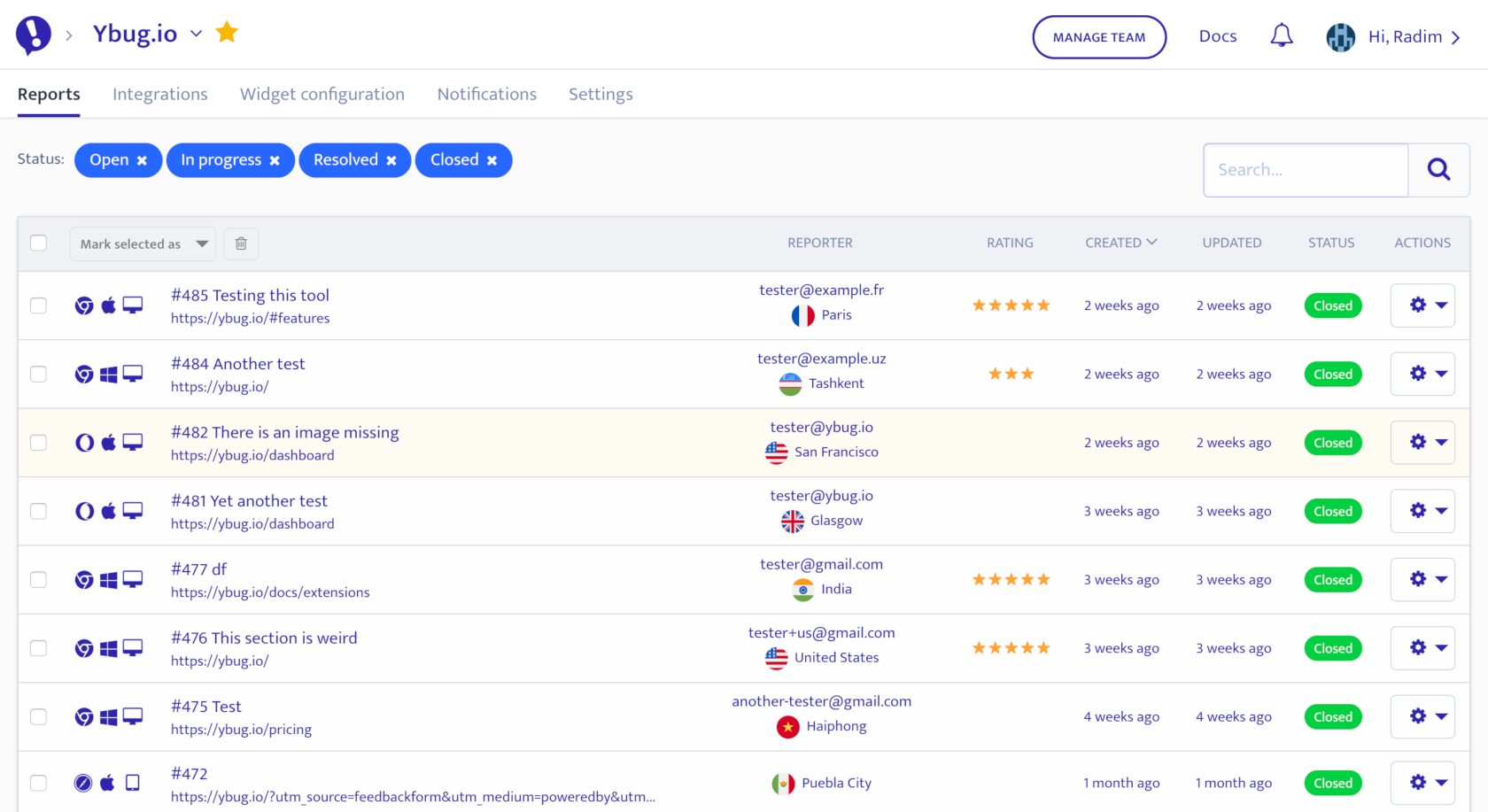Check the box for report #485
This screenshot has width=1488, height=812.
click(x=39, y=305)
